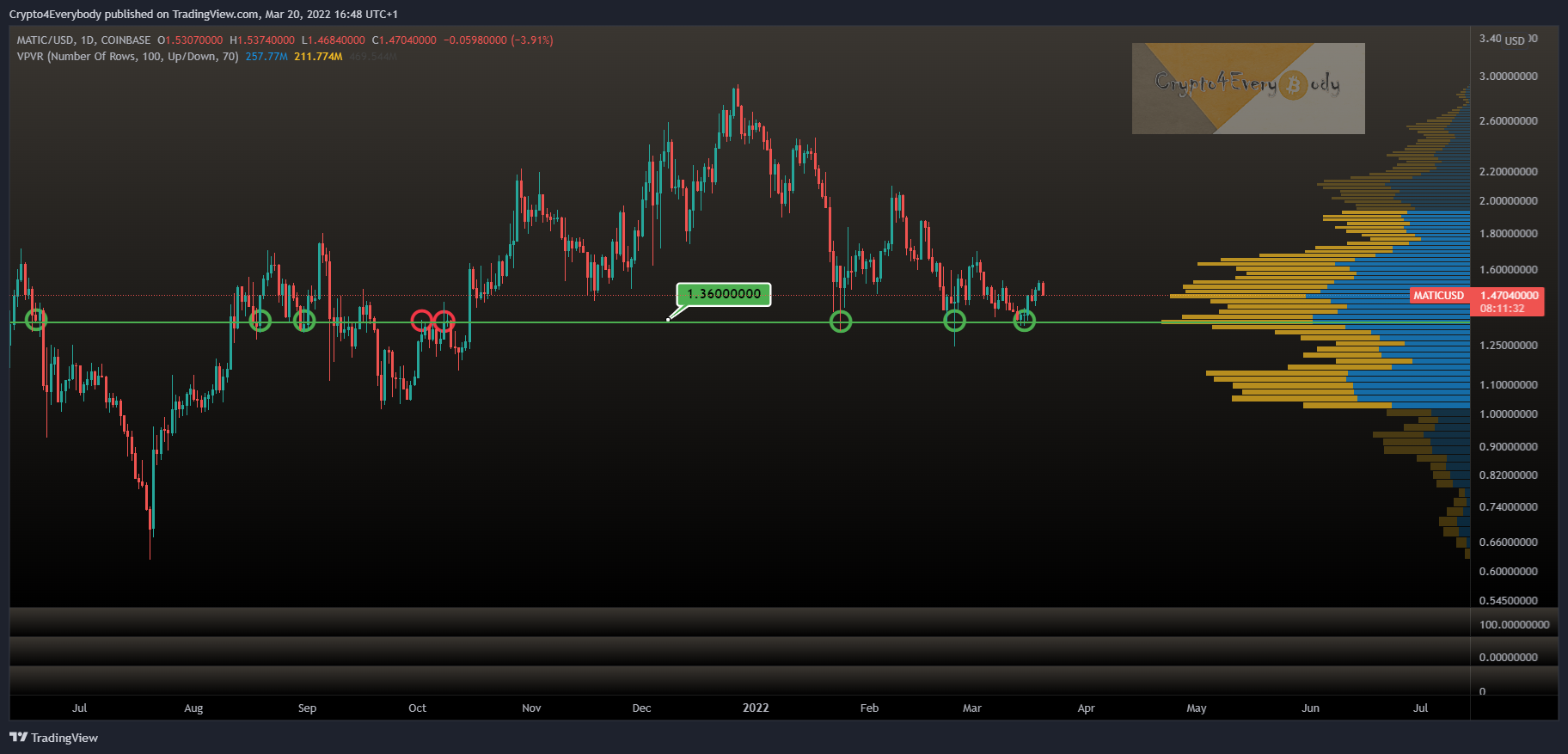
Task: Select the close value C1.47040000
Action: (x=404, y=40)
